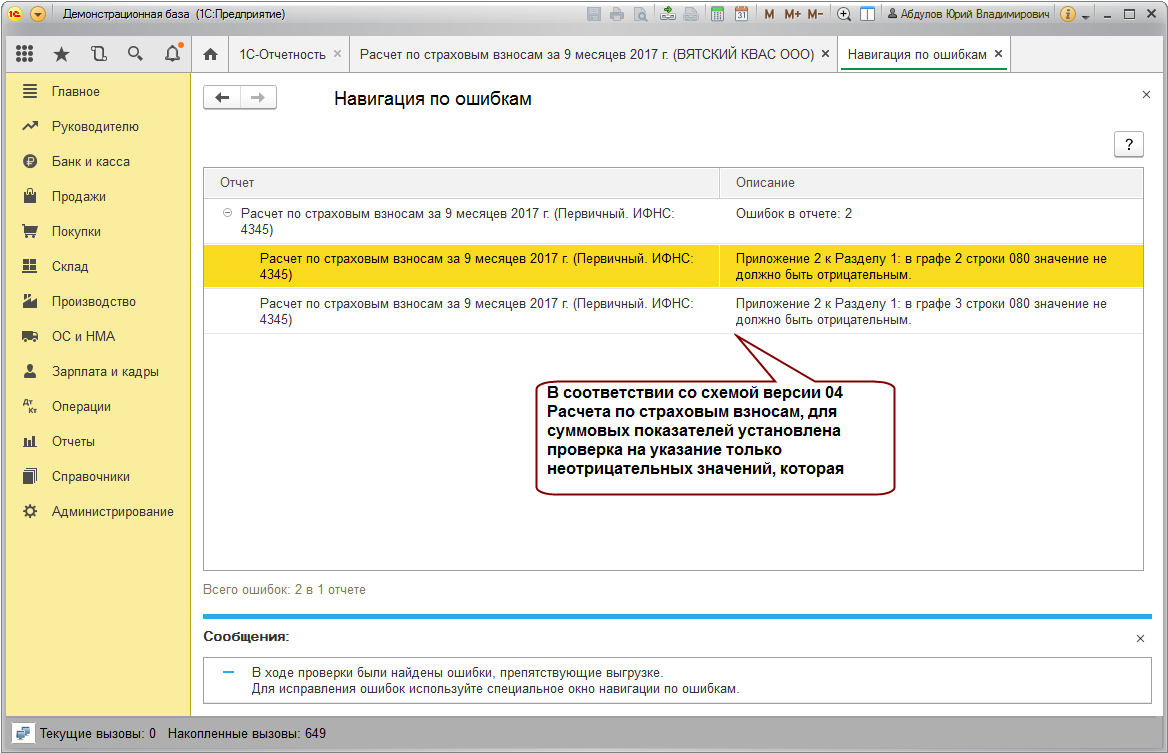Viewport: 1168px width, 753px height.
Task: Open notifications bell icon
Action: tap(173, 54)
